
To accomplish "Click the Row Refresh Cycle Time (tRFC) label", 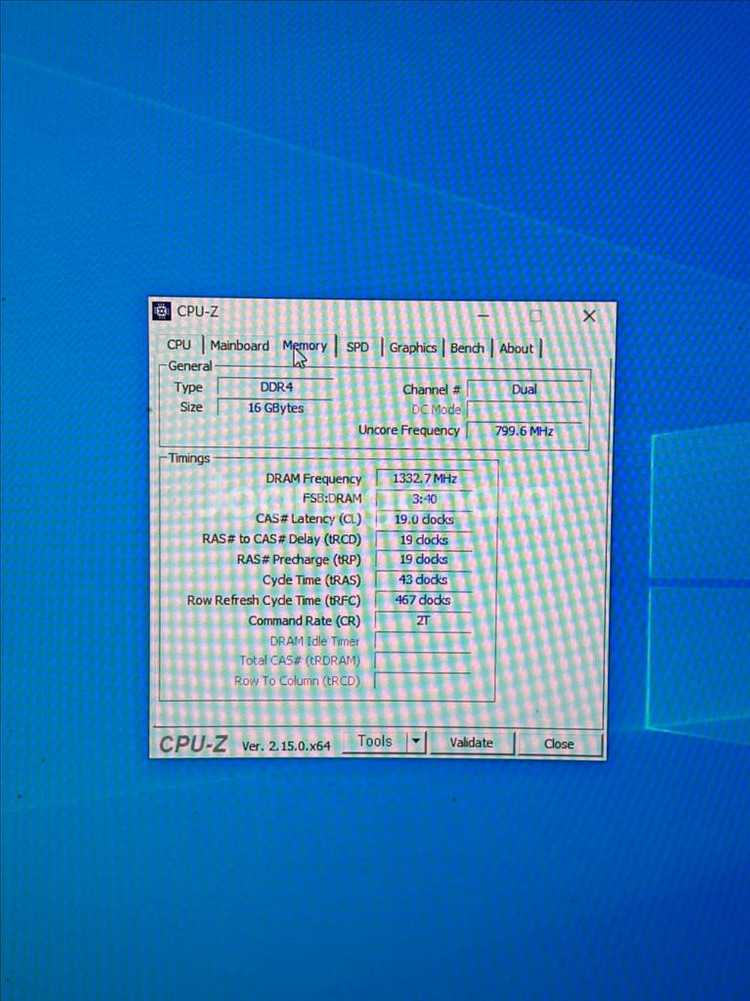I will 274,601.
